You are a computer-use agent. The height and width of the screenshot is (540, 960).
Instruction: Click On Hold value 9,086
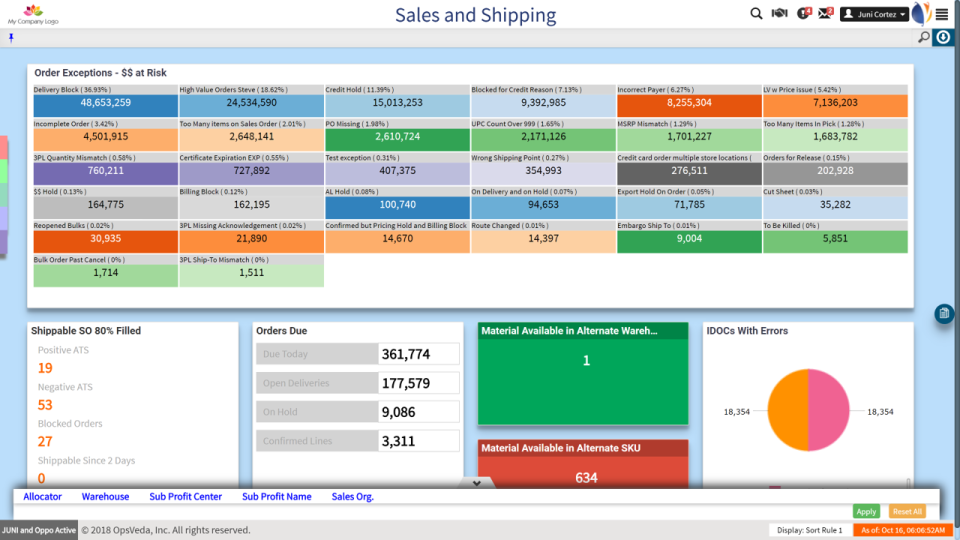(399, 412)
